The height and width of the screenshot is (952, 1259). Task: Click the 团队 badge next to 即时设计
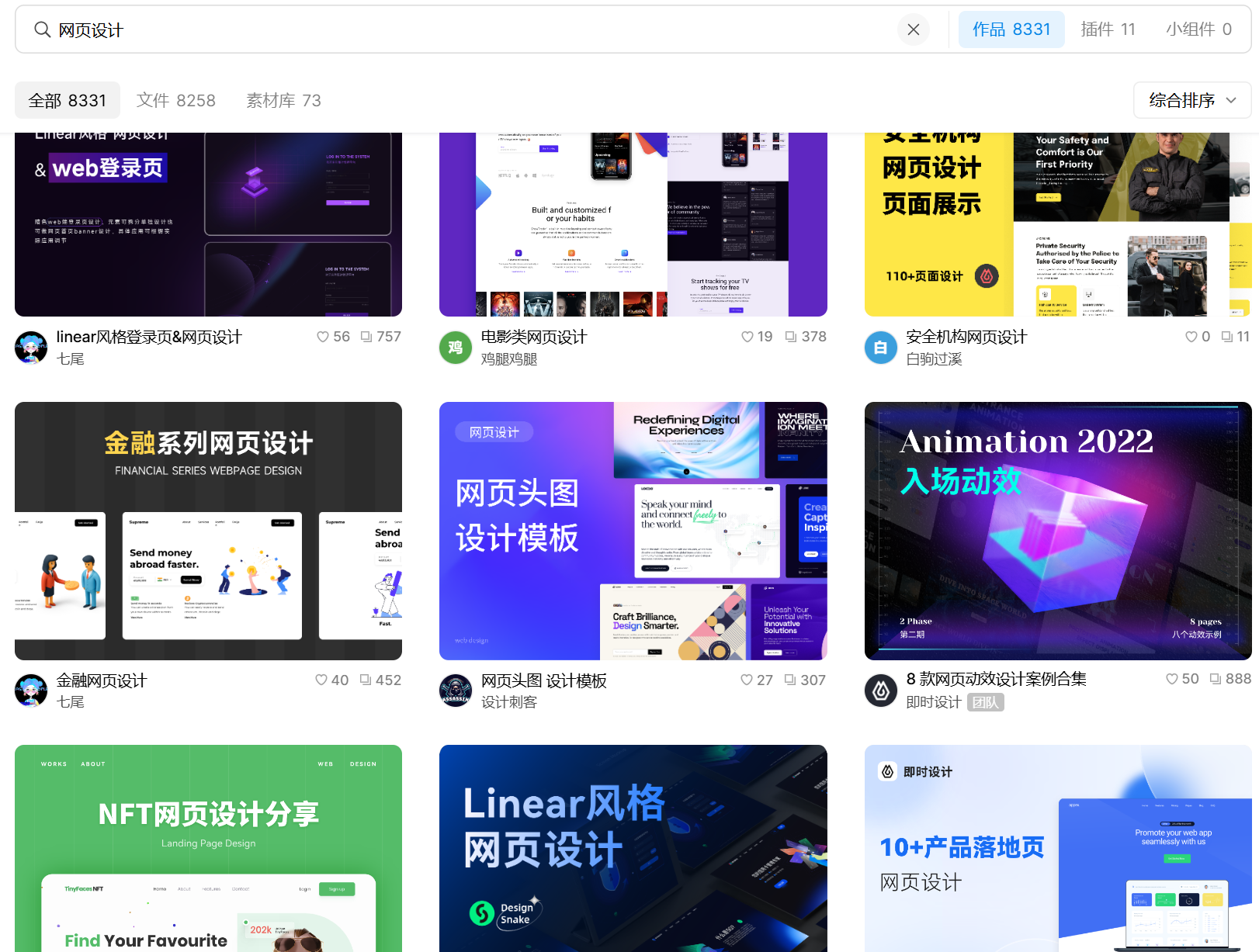click(x=986, y=702)
